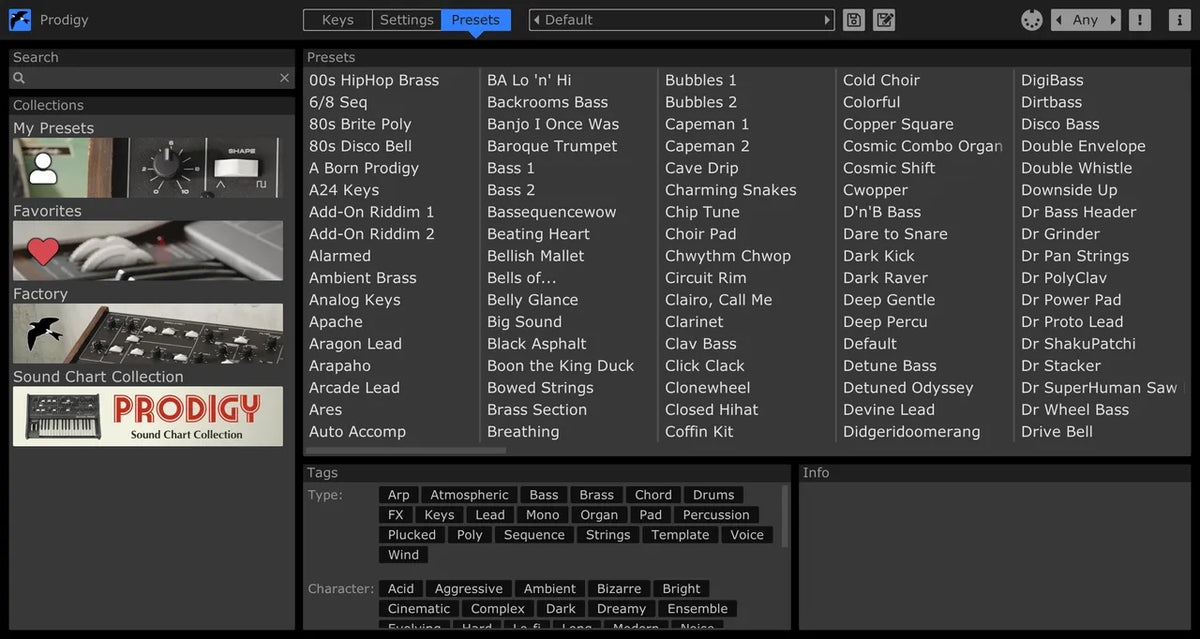Select the A Born Prodigy preset
Image resolution: width=1200 pixels, height=639 pixels.
point(364,168)
